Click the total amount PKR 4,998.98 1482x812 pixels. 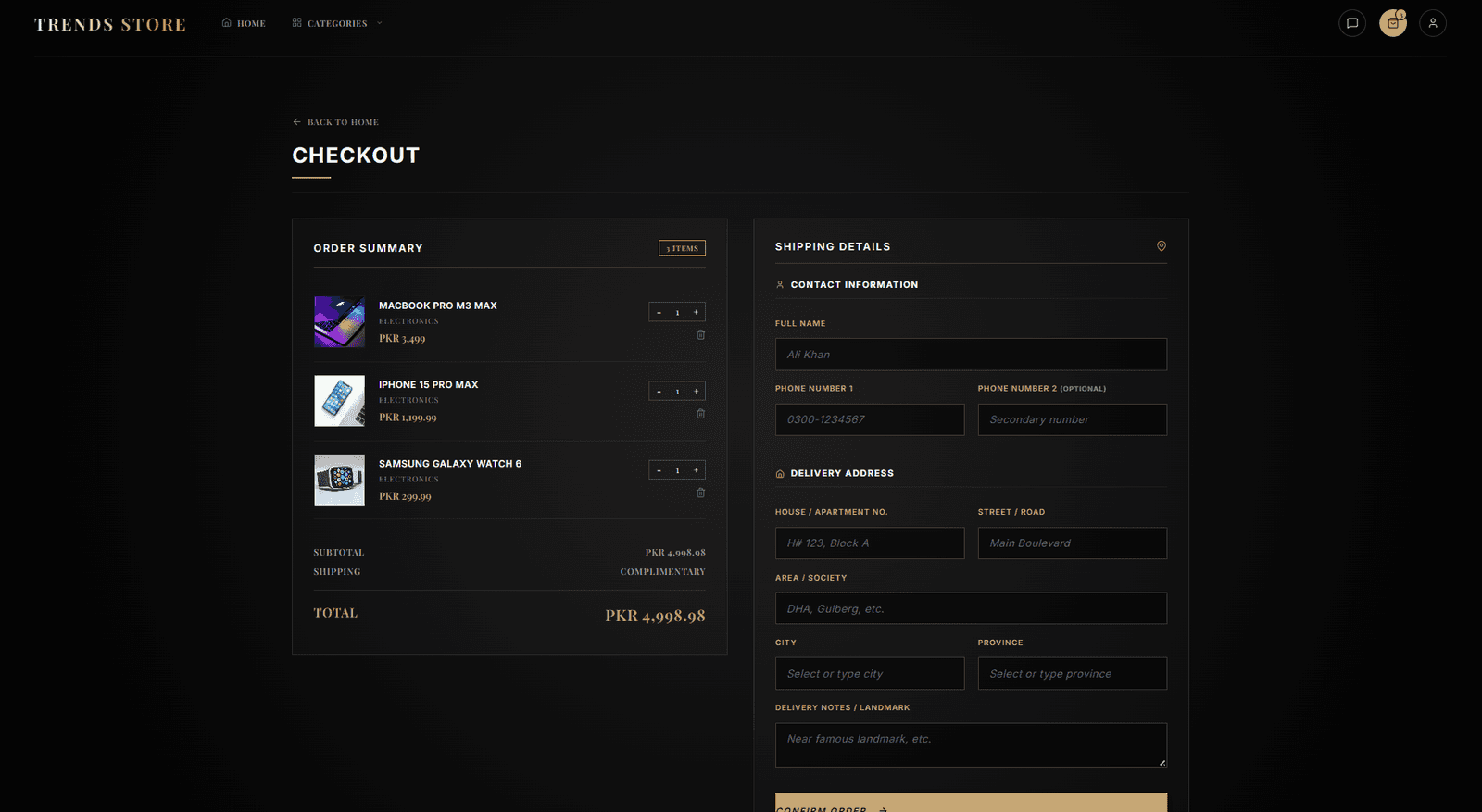[655, 616]
